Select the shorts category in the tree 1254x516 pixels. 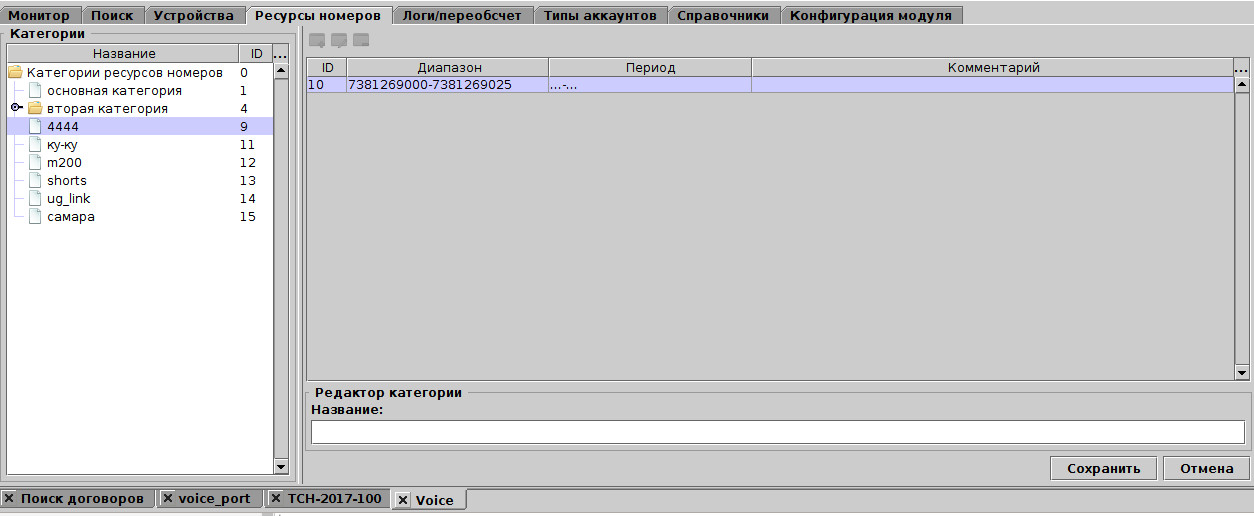click(66, 181)
